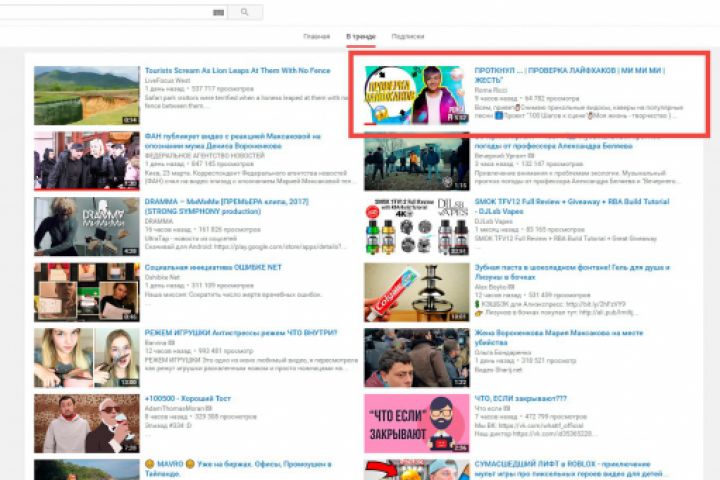720x480 pixels.
Task: Open the Colgate chocolate fountain thumbnail
Action: (x=416, y=292)
